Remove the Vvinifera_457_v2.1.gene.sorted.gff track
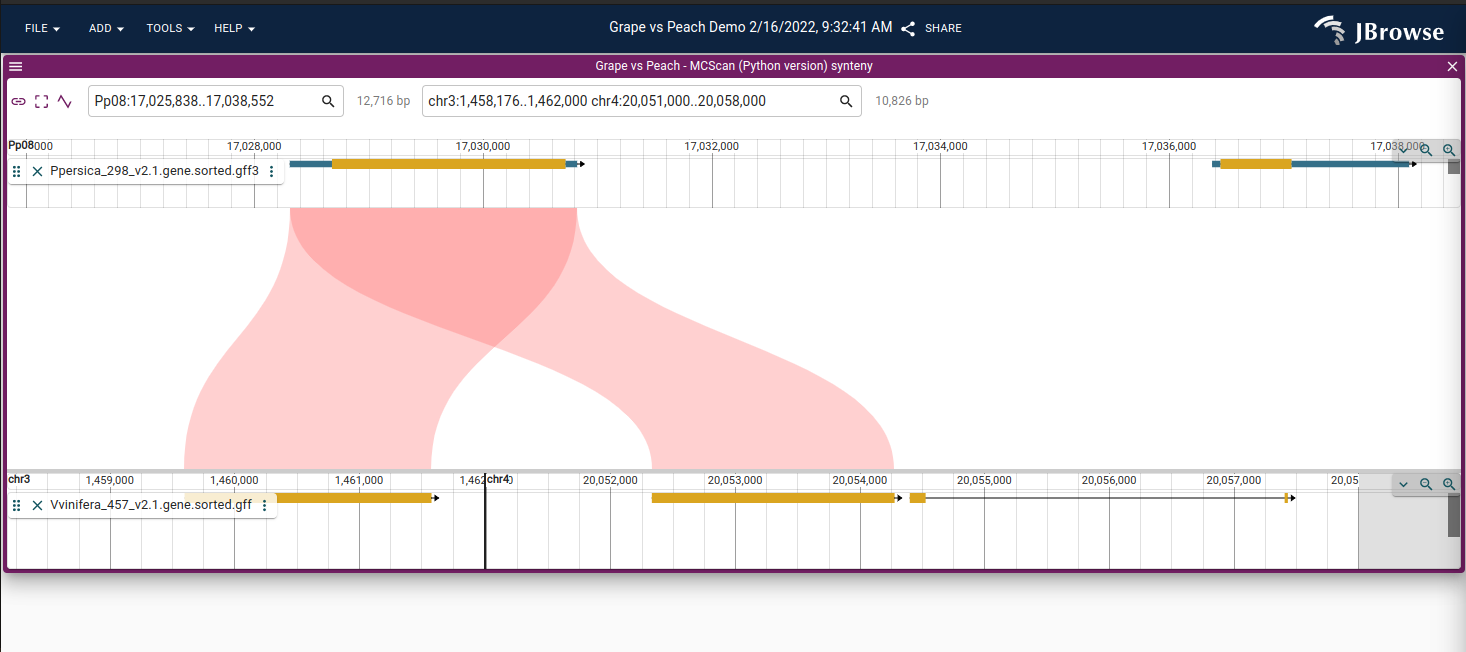1466x652 pixels. coord(37,505)
